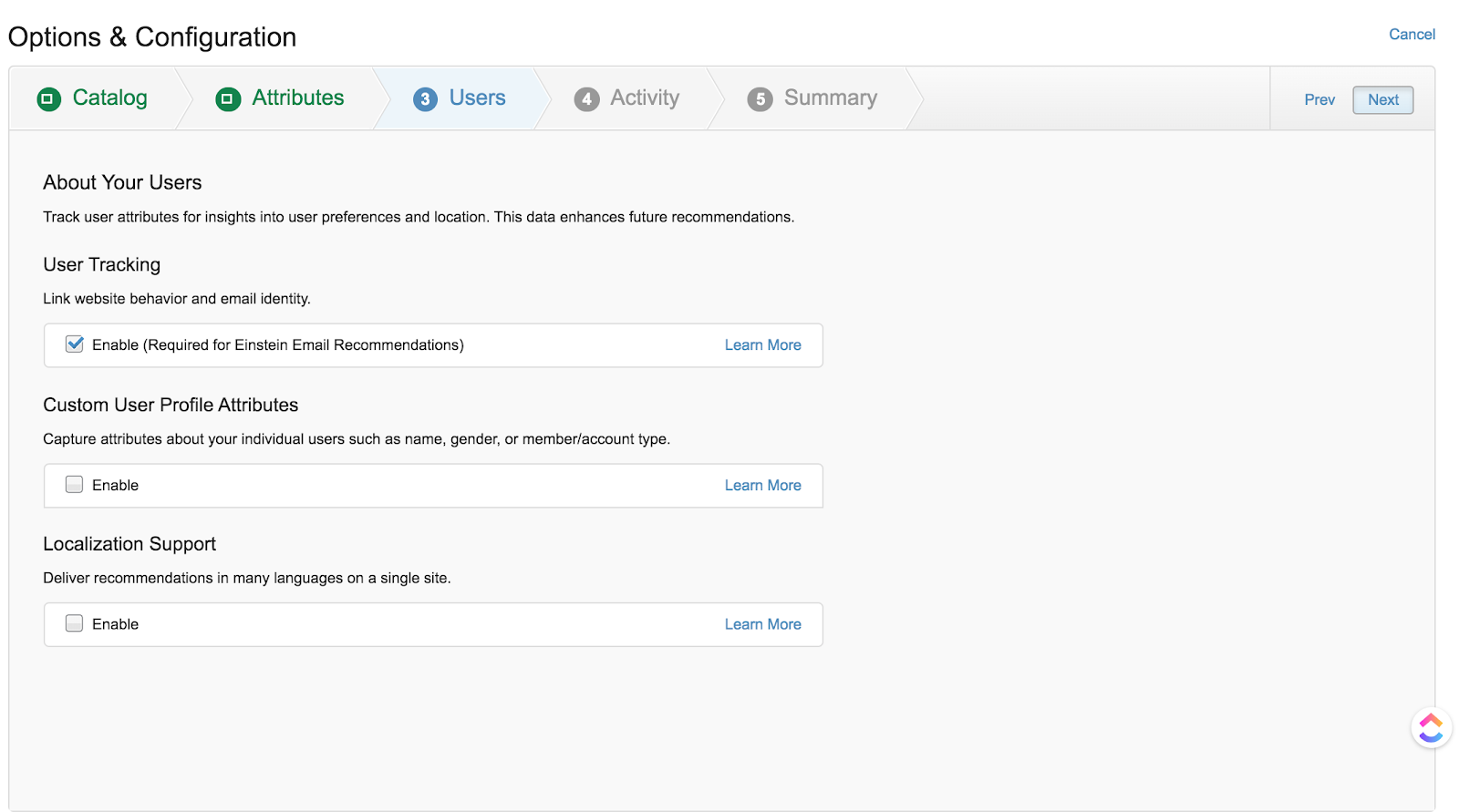The height and width of the screenshot is (812, 1459).
Task: Switch to the Attributes step tab
Action: tap(297, 98)
